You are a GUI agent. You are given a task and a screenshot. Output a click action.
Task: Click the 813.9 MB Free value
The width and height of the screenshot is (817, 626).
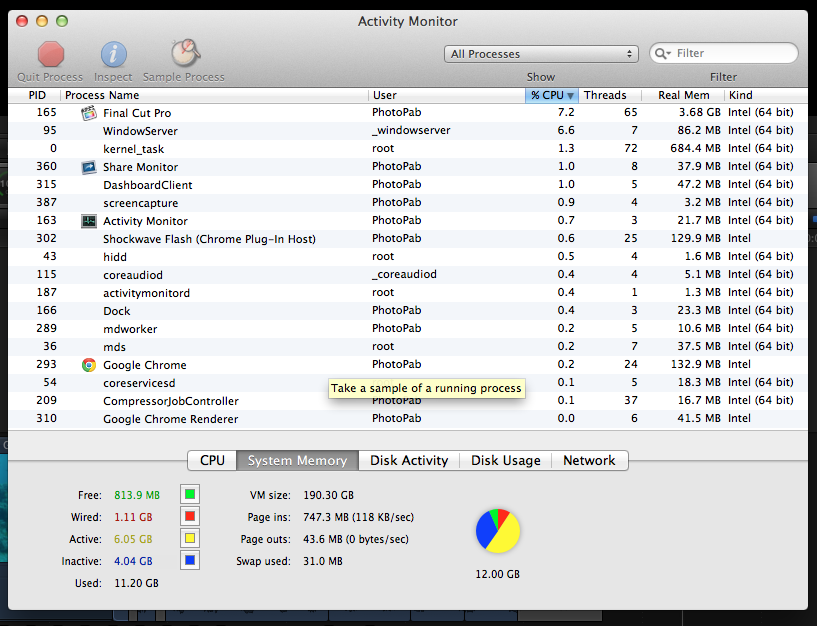pyautogui.click(x=137, y=495)
